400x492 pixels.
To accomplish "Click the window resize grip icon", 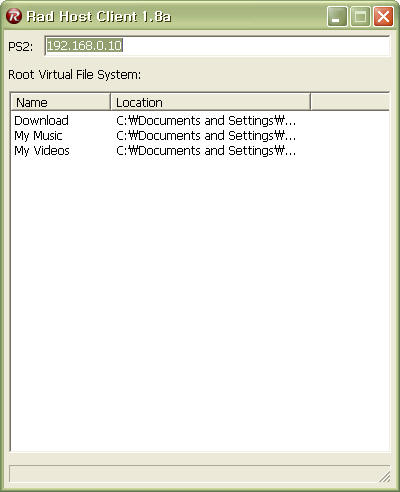I will click(384, 477).
